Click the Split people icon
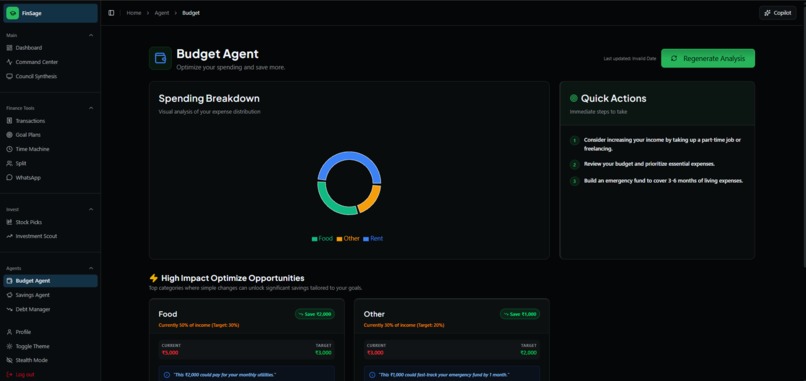Image resolution: width=806 pixels, height=381 pixels. point(9,164)
